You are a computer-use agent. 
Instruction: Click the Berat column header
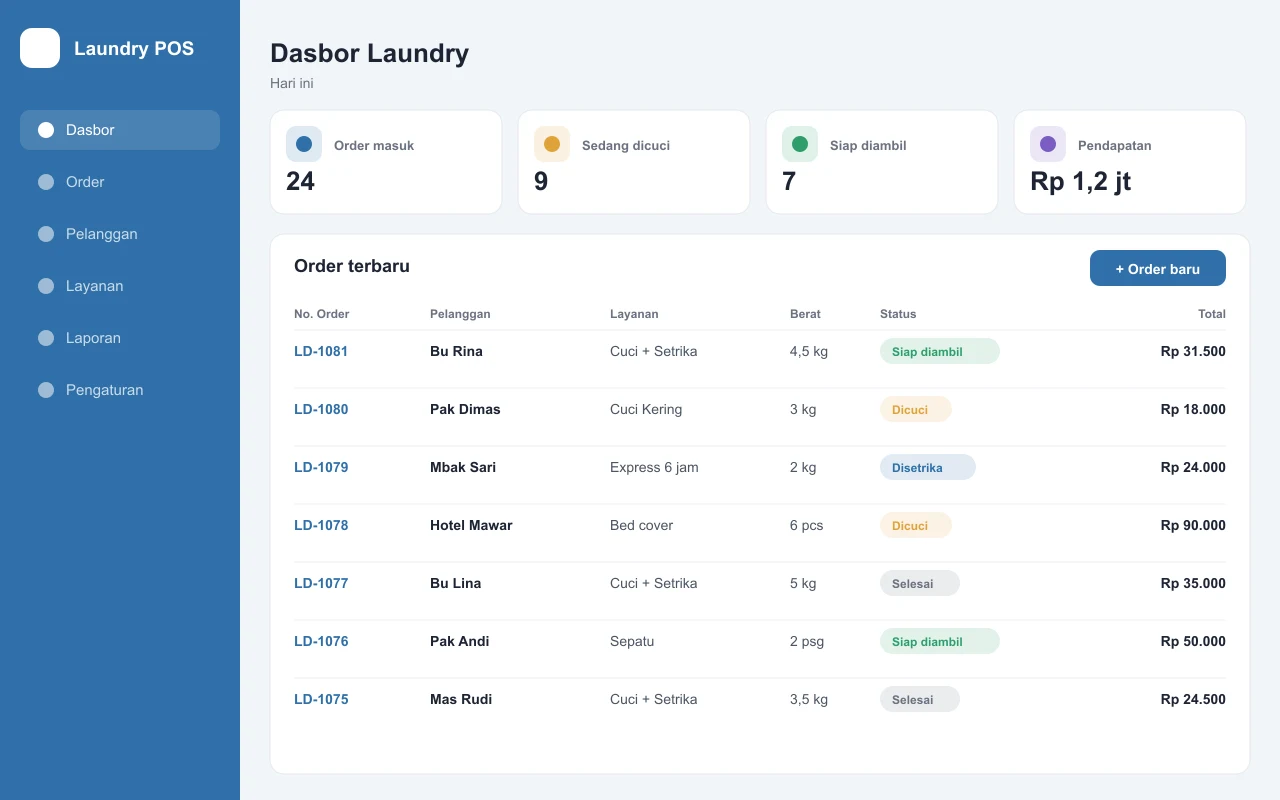tap(805, 314)
